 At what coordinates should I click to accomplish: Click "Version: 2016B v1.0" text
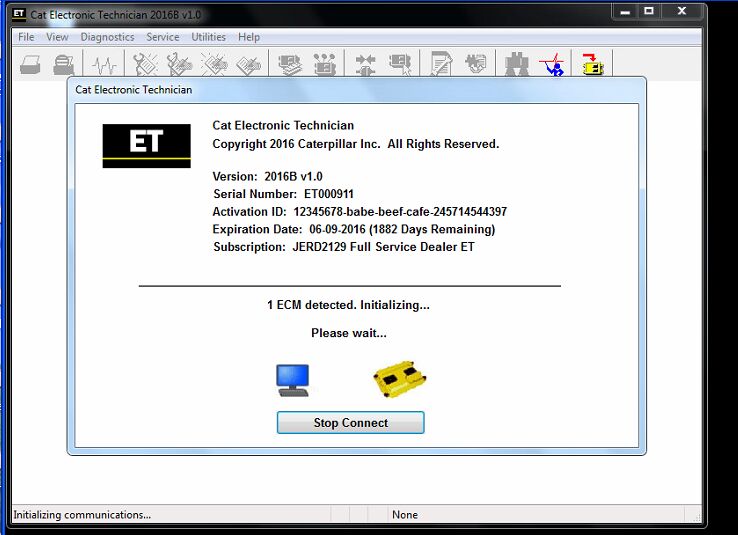267,176
